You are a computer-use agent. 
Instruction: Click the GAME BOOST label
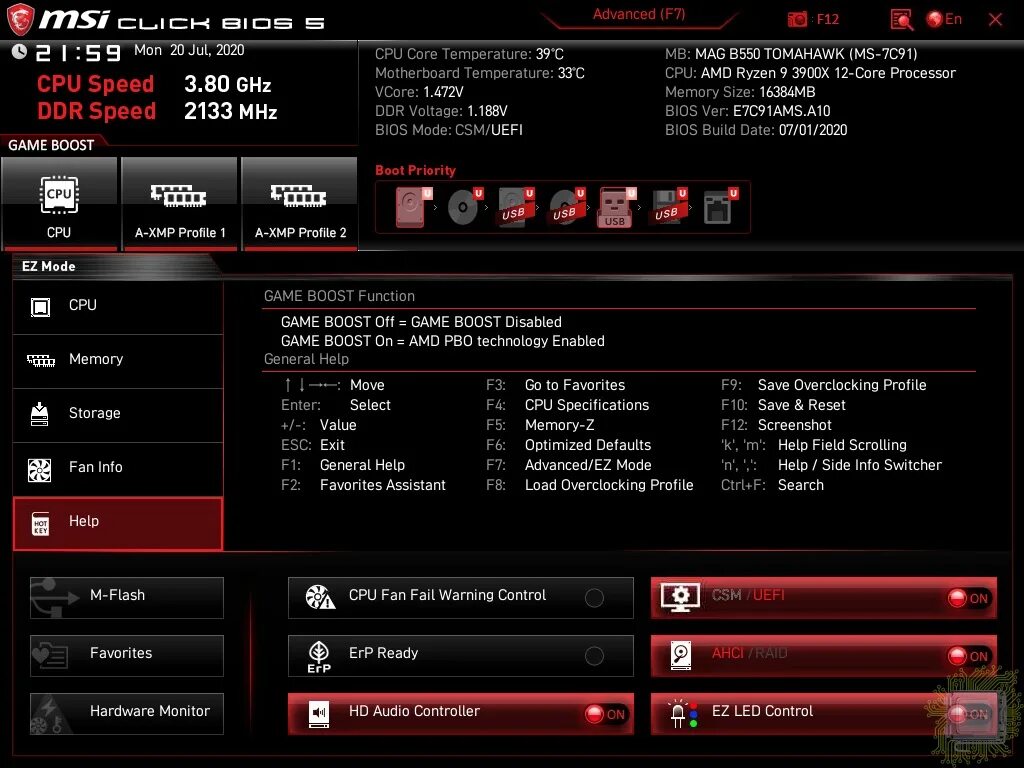[51, 146]
